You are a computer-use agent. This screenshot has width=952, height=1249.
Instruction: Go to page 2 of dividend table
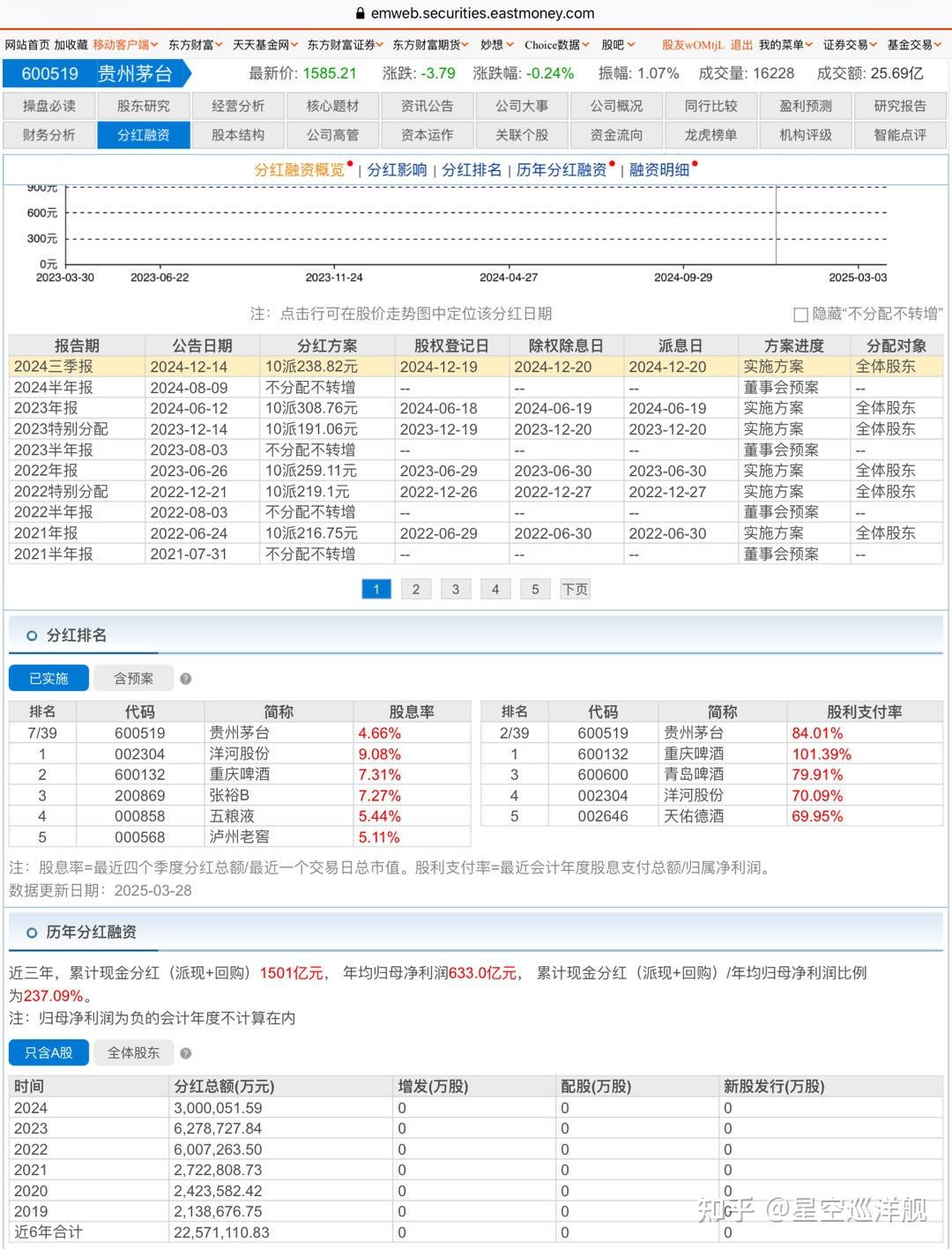click(416, 590)
